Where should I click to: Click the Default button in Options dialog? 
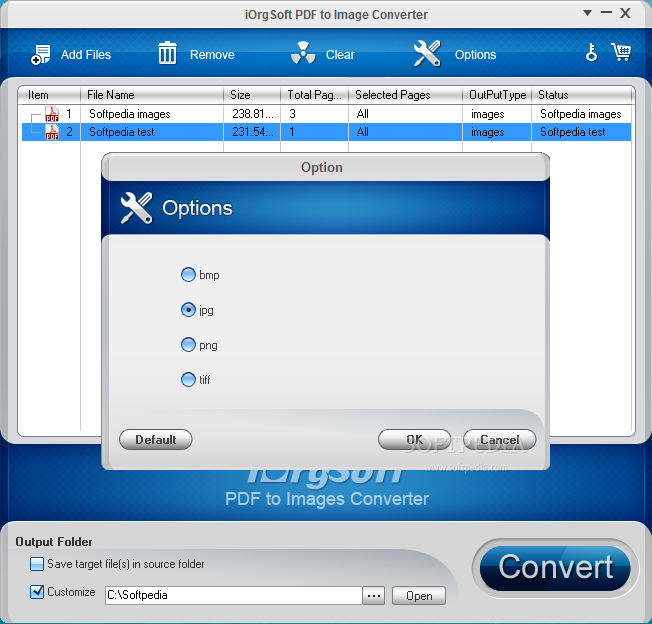[x=156, y=439]
